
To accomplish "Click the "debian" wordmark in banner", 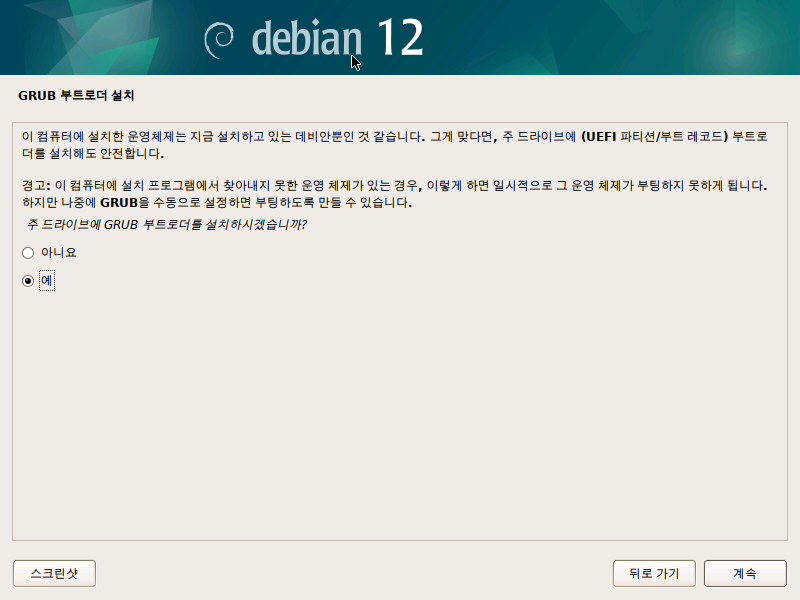I will pyautogui.click(x=307, y=38).
